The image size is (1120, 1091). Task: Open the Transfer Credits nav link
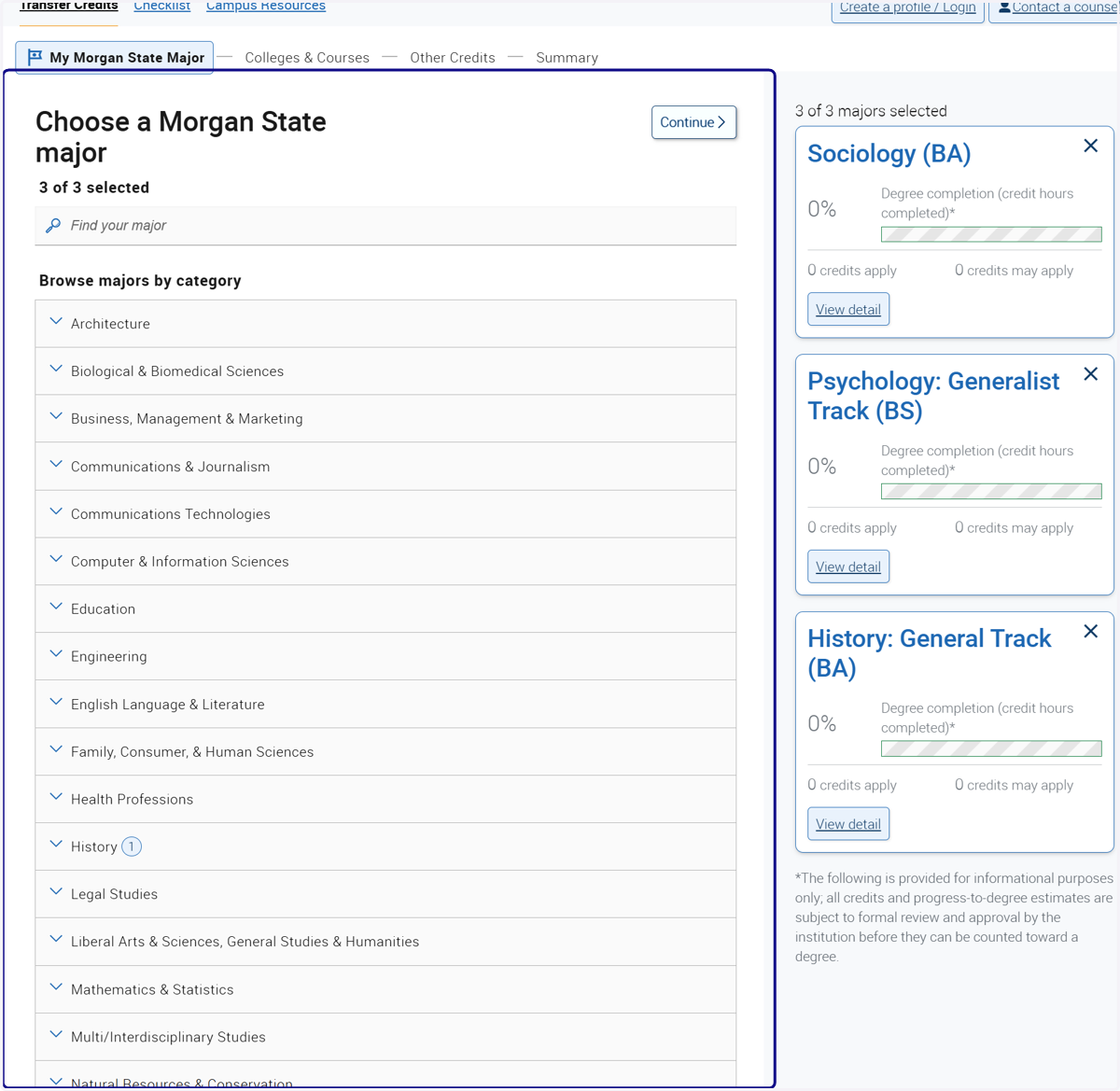pyautogui.click(x=69, y=6)
